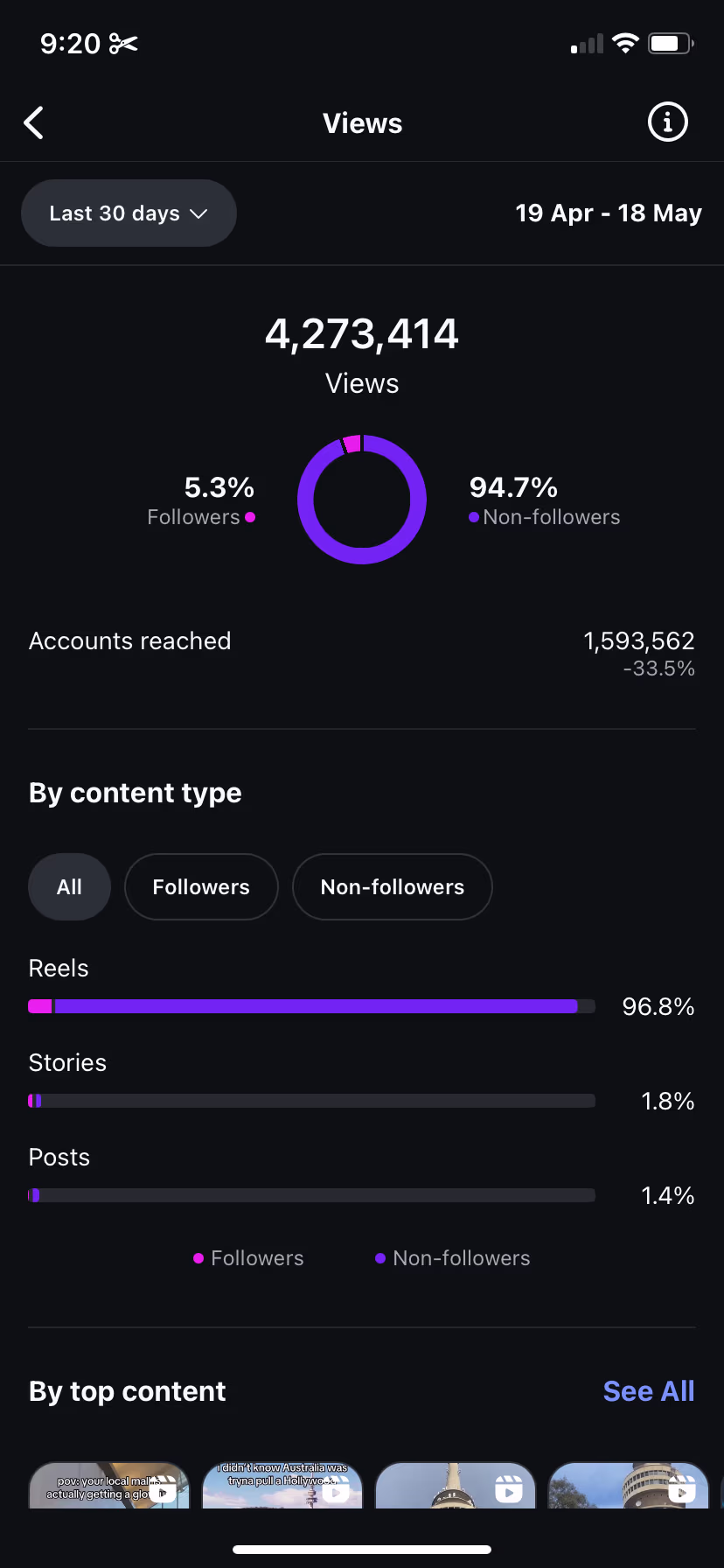The image size is (724, 1568).
Task: Tap the 19 Apr - 18 May date range
Action: pos(608,213)
